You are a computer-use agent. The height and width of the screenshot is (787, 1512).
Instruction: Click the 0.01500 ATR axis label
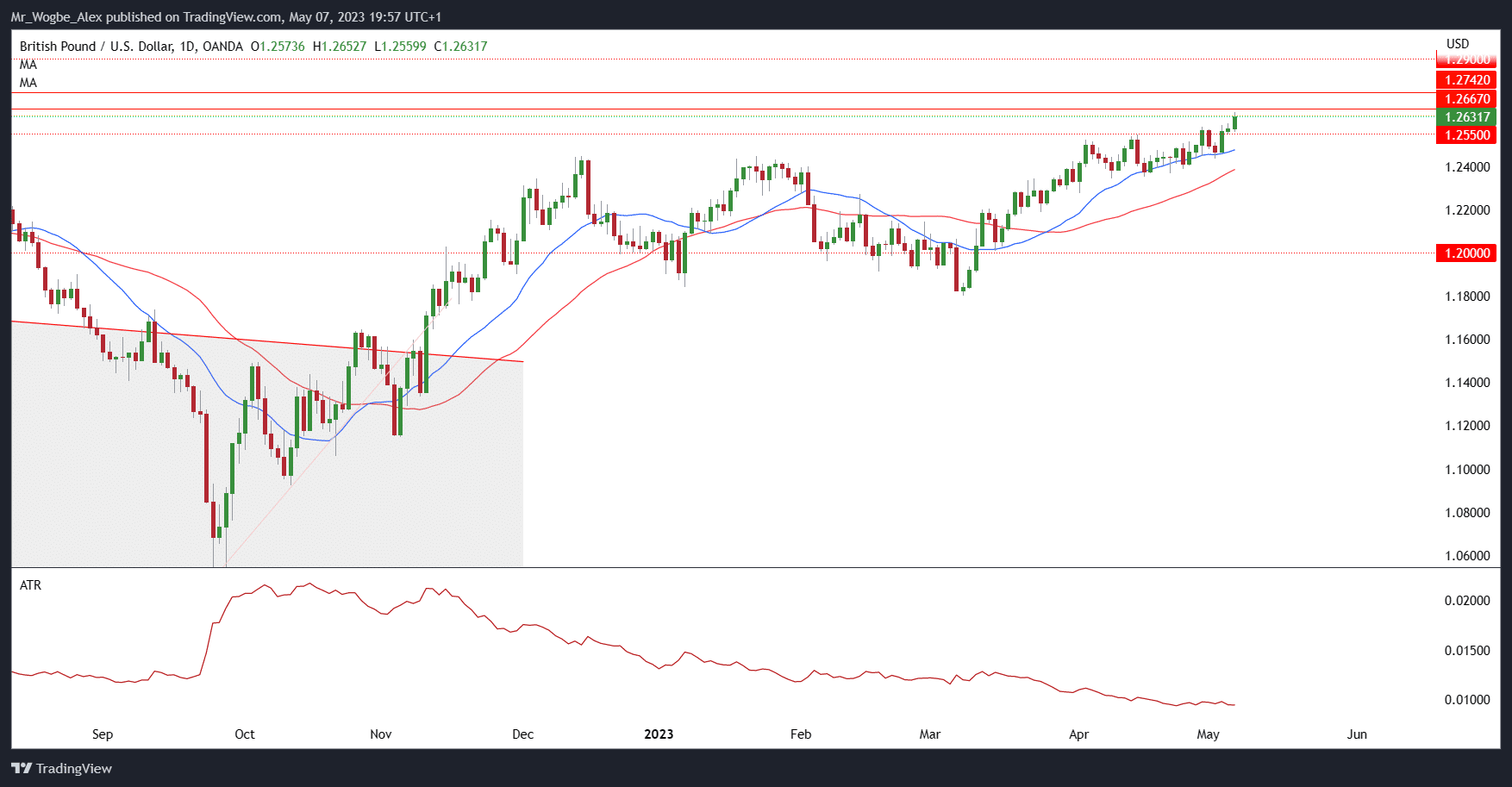pos(1467,651)
